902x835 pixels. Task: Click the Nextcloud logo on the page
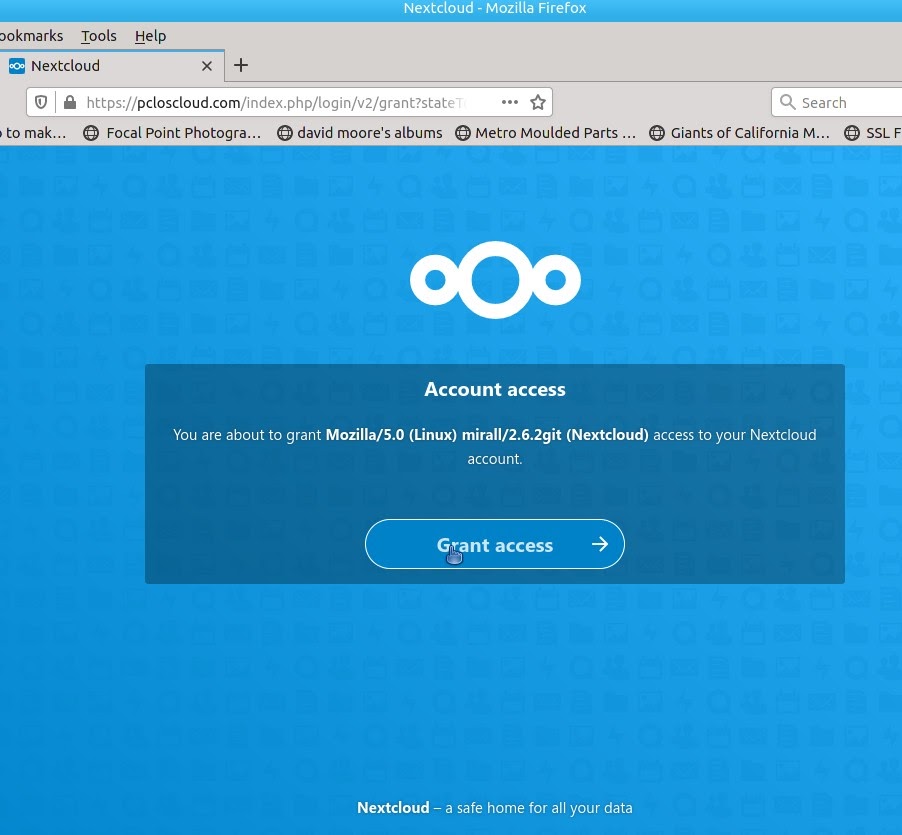point(495,280)
